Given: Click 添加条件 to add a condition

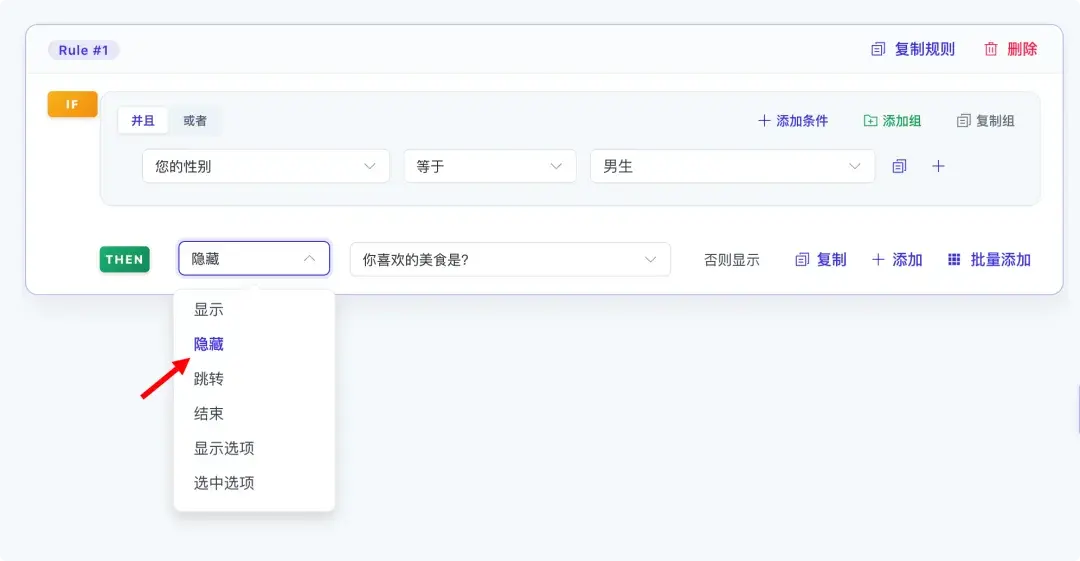Looking at the screenshot, I should pos(793,121).
